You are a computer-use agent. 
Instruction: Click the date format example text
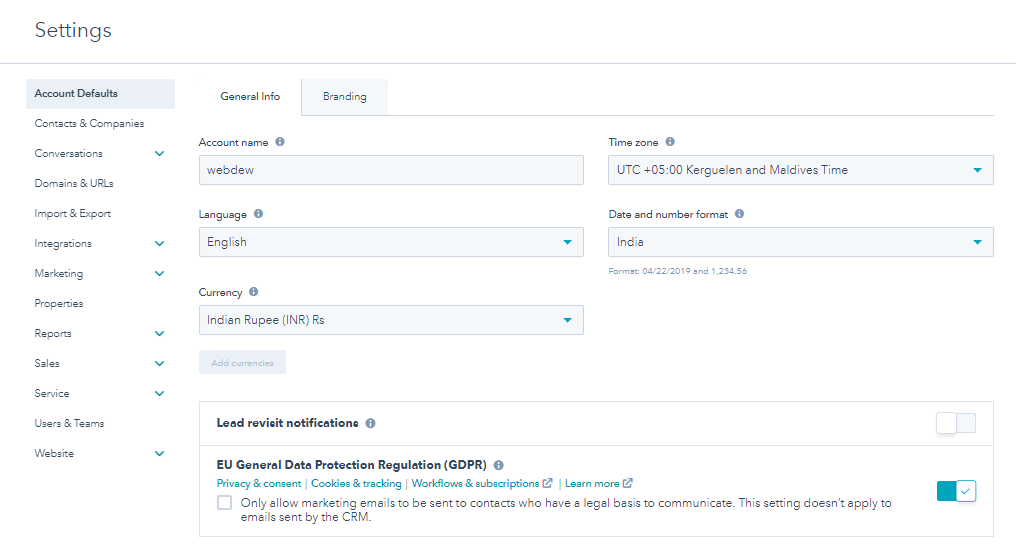coord(678,271)
